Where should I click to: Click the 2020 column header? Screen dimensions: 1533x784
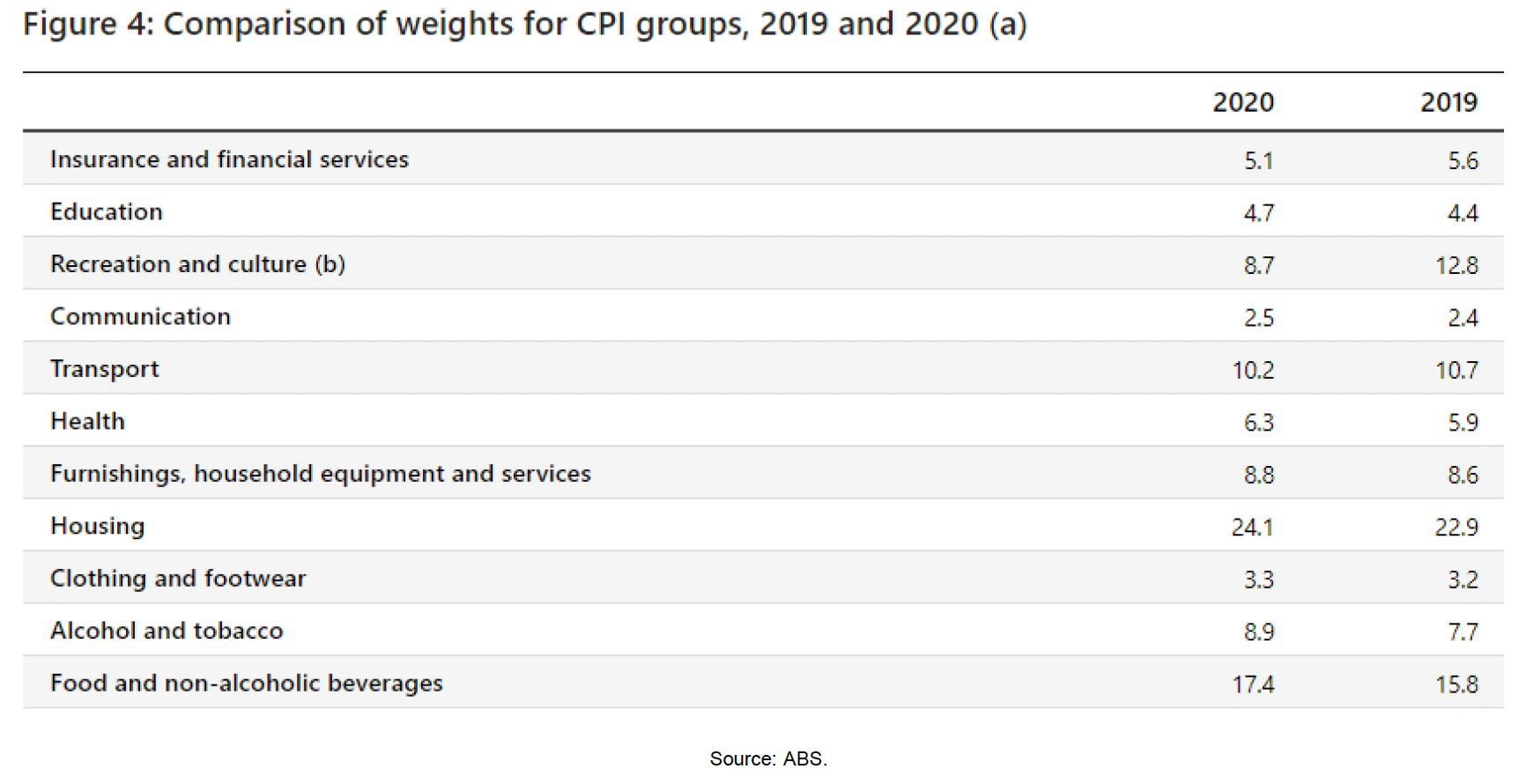(x=1242, y=103)
